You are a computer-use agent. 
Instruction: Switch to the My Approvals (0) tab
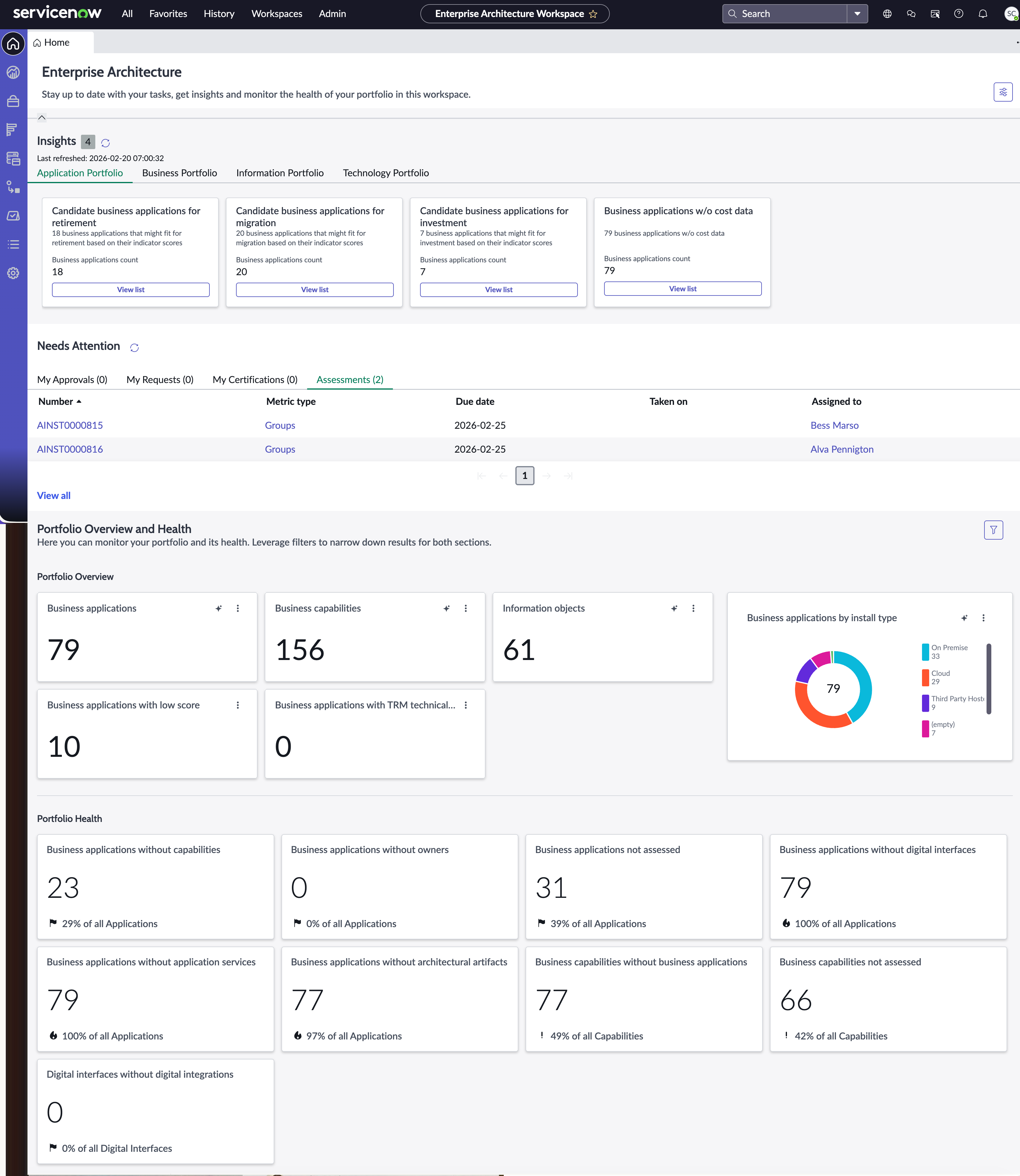tap(72, 380)
